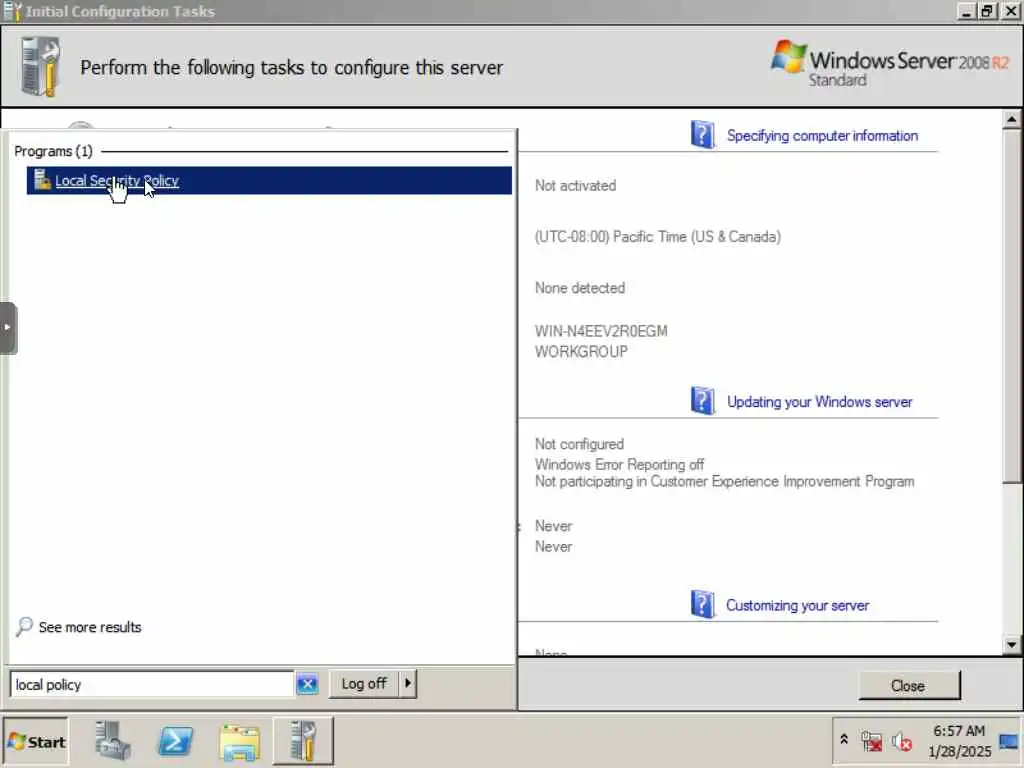The width and height of the screenshot is (1024, 768).
Task: Click help icon beside Updating your Windows server
Action: (x=702, y=400)
